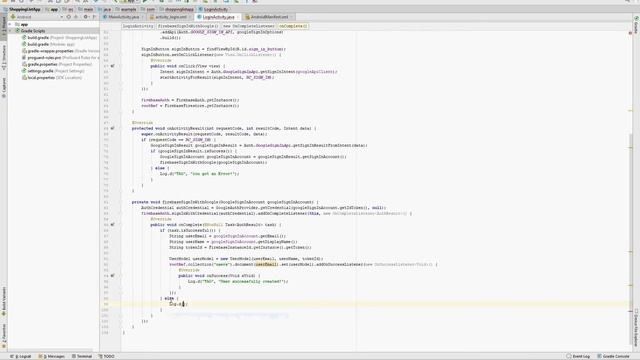Open gradle.properties (Project Properties)
Viewport: 640px width, 360px height.
57,64
